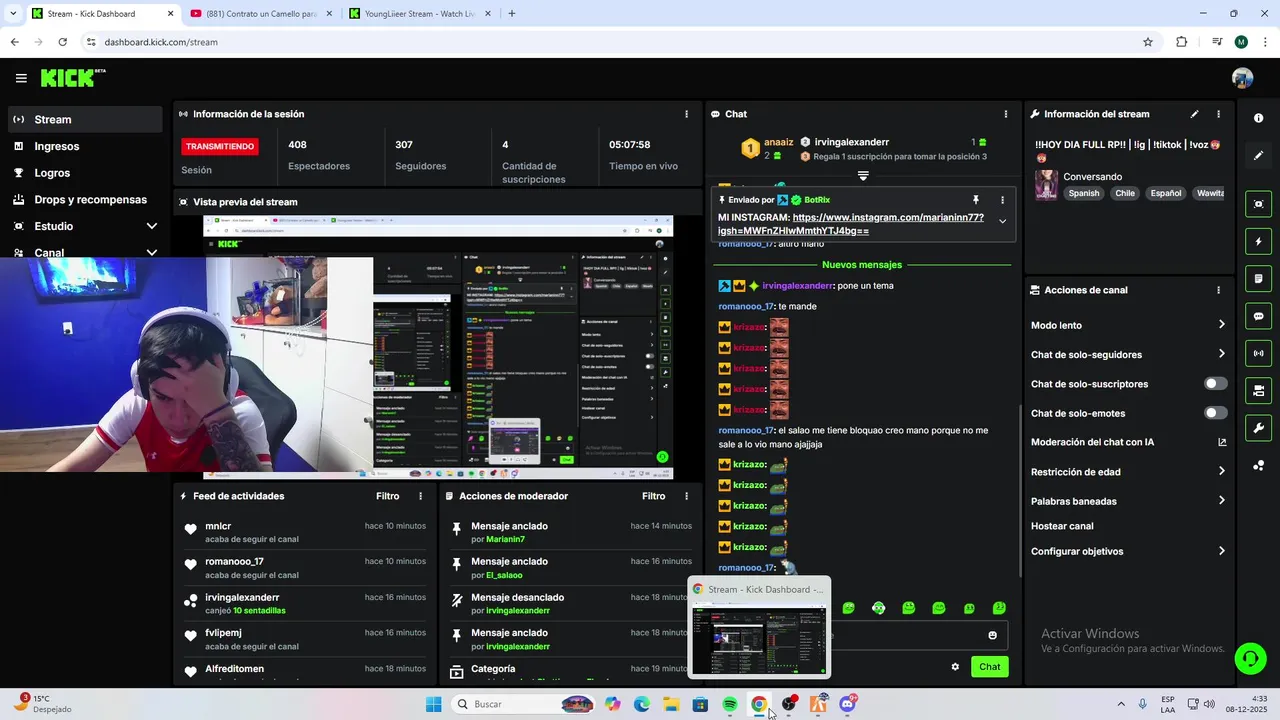Open the Windows Start menu
Image resolution: width=1280 pixels, height=720 pixels.
tap(434, 704)
